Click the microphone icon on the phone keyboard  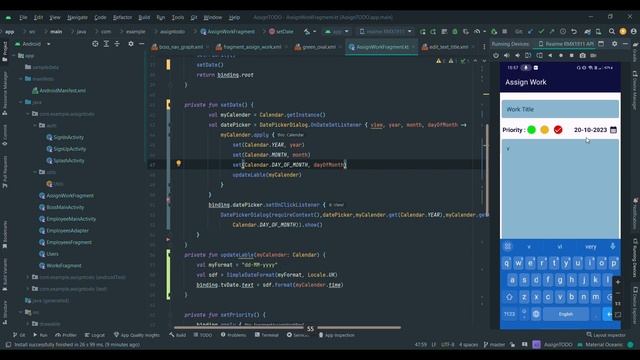click(613, 246)
